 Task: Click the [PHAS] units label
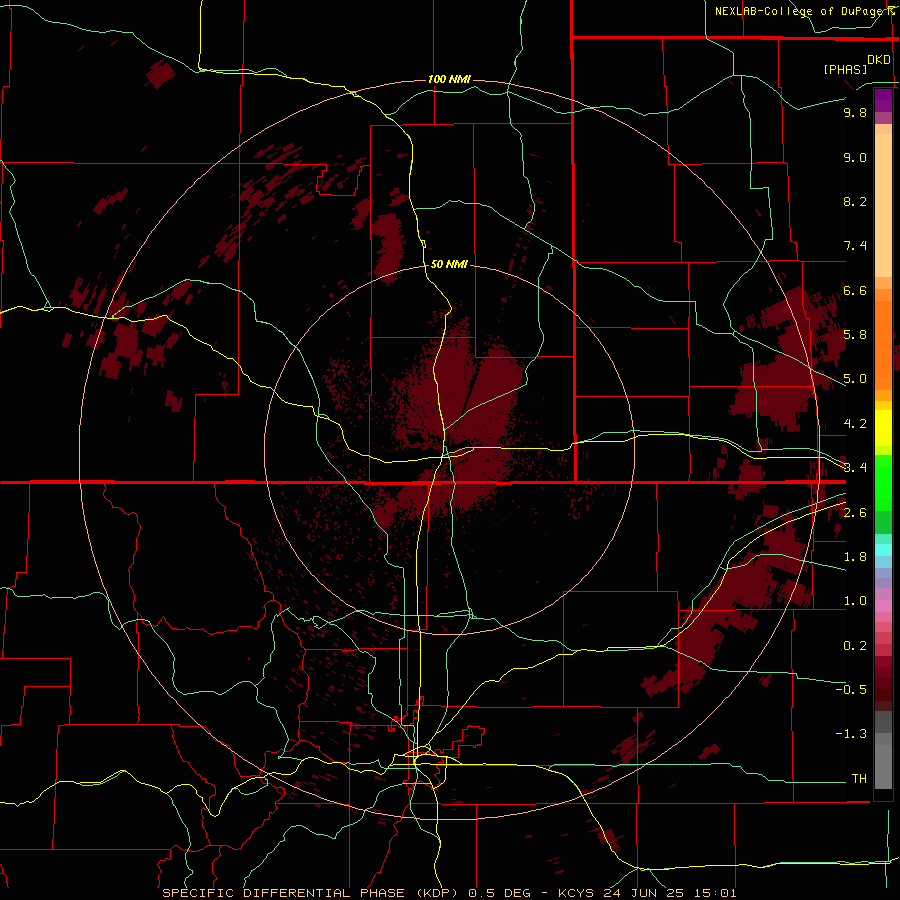[x=845, y=69]
